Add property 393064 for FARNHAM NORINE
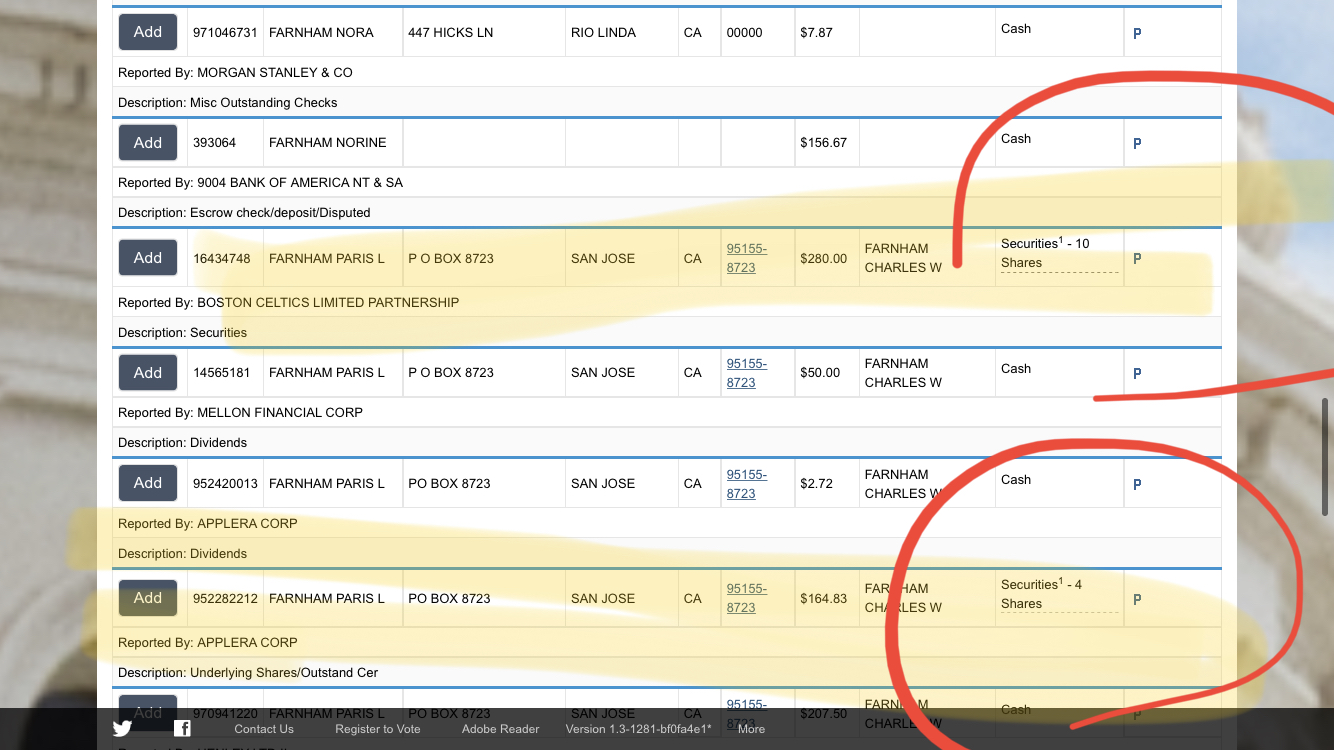This screenshot has width=1334, height=750. tap(148, 143)
